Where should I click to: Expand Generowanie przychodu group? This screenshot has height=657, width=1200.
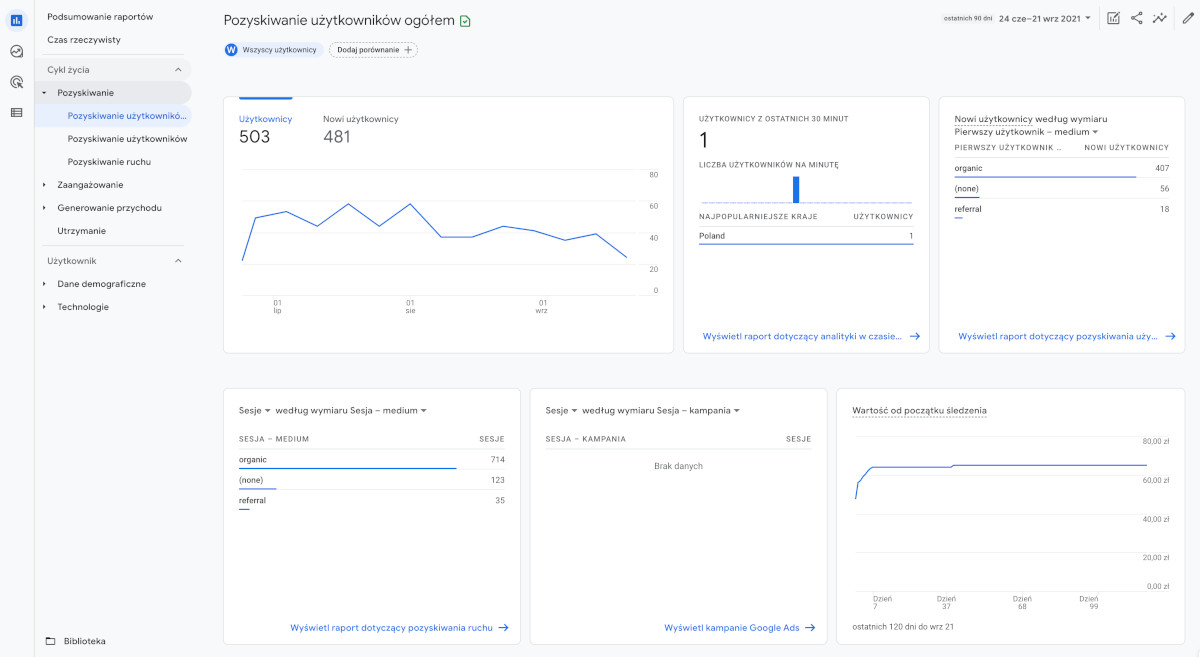[44, 208]
